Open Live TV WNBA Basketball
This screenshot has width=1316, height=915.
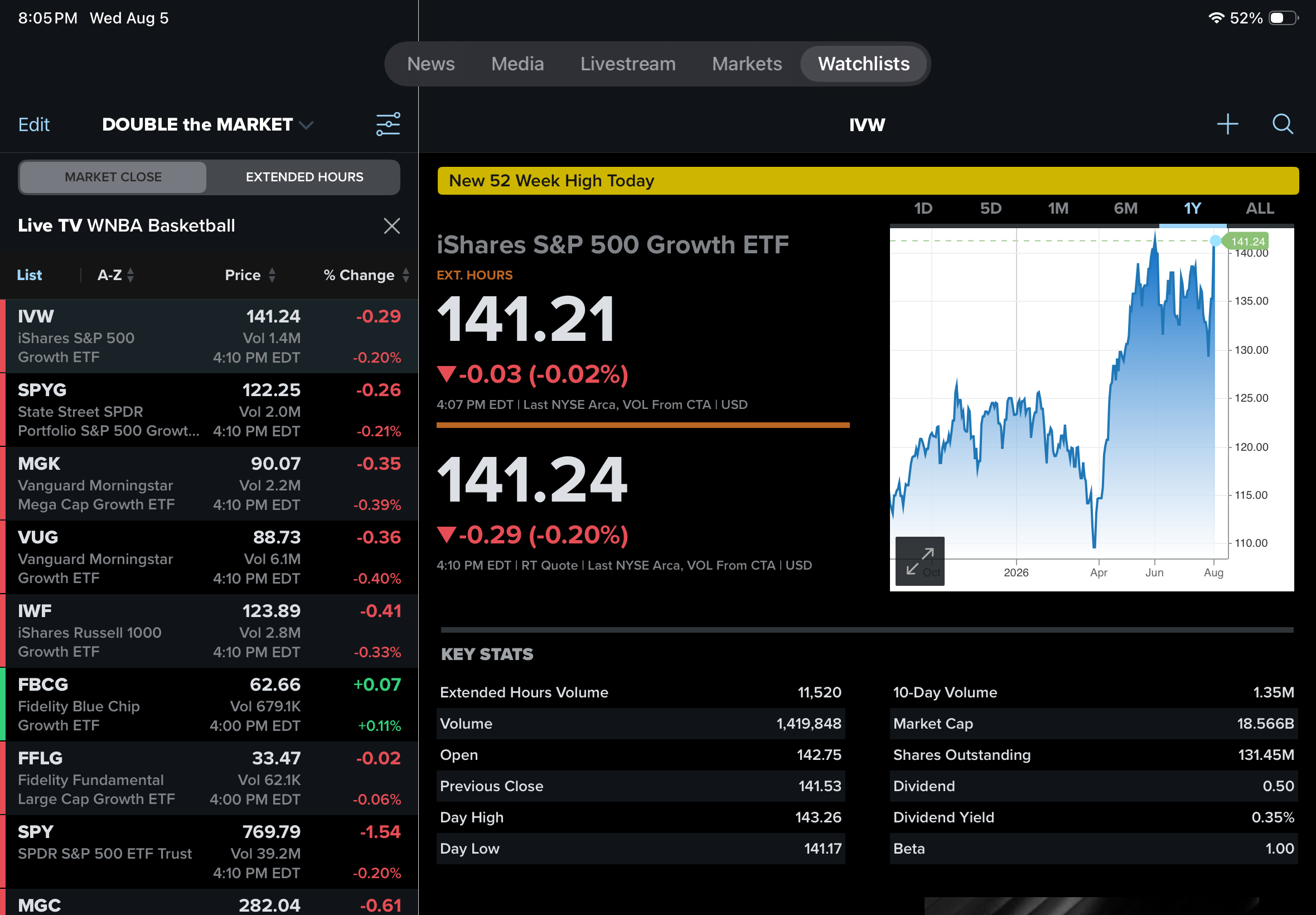[127, 226]
